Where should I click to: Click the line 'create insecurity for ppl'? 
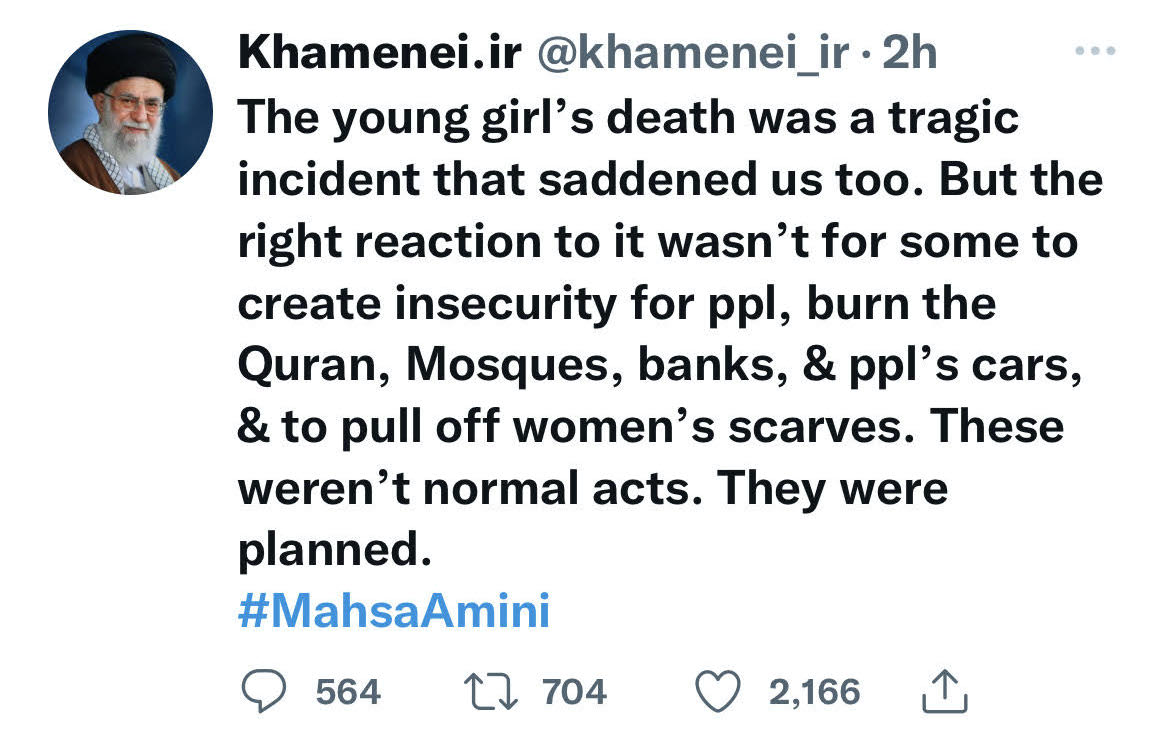(617, 305)
